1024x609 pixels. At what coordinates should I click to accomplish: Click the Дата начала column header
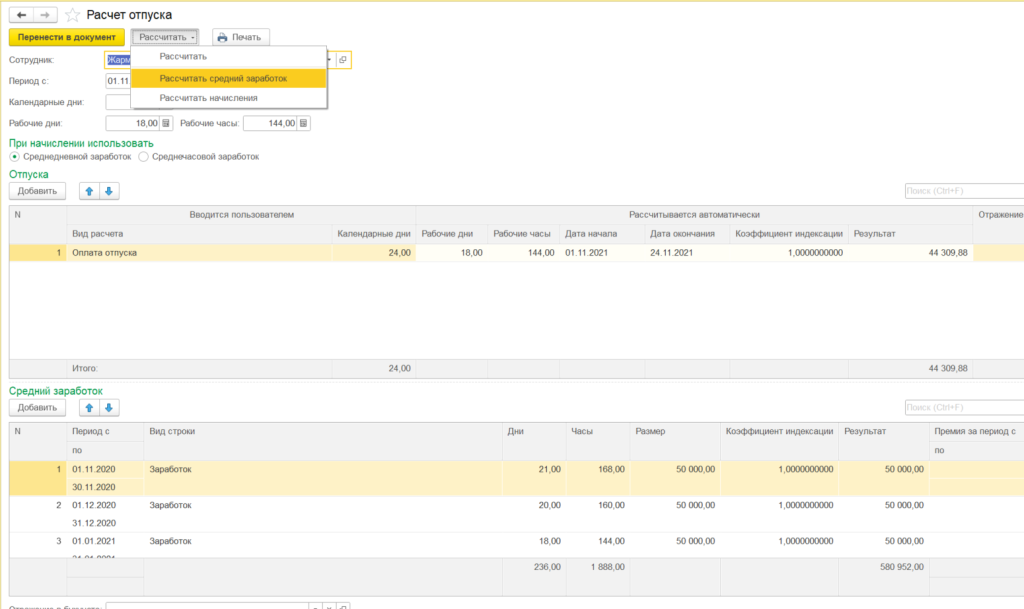[x=601, y=234]
